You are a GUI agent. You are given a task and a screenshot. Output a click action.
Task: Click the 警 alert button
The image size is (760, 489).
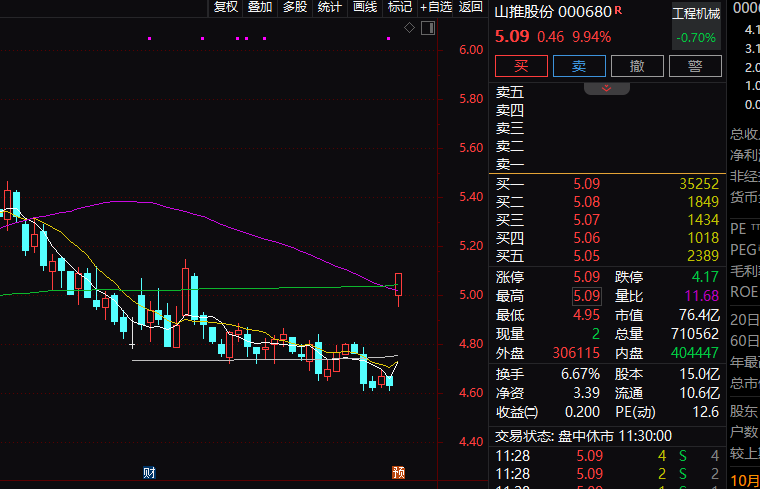(x=695, y=66)
